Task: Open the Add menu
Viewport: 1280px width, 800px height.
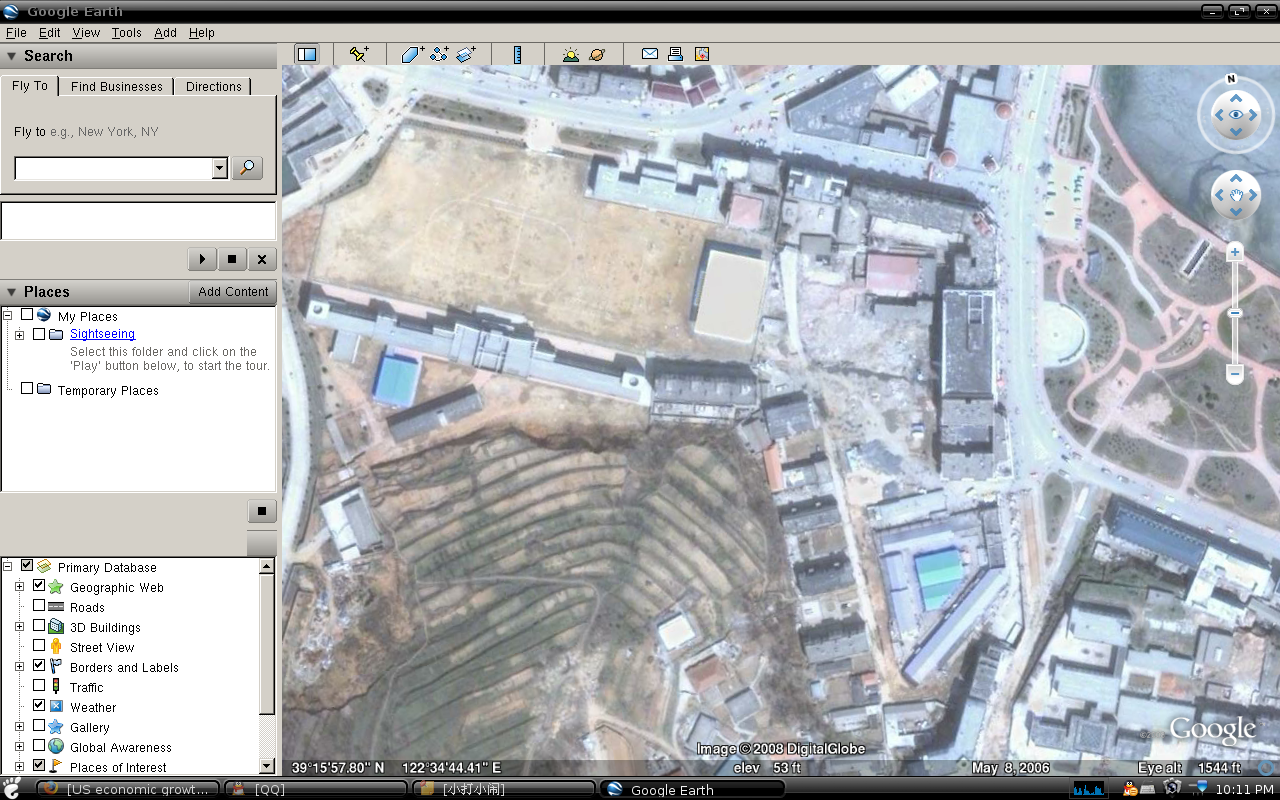Action: pyautogui.click(x=165, y=33)
